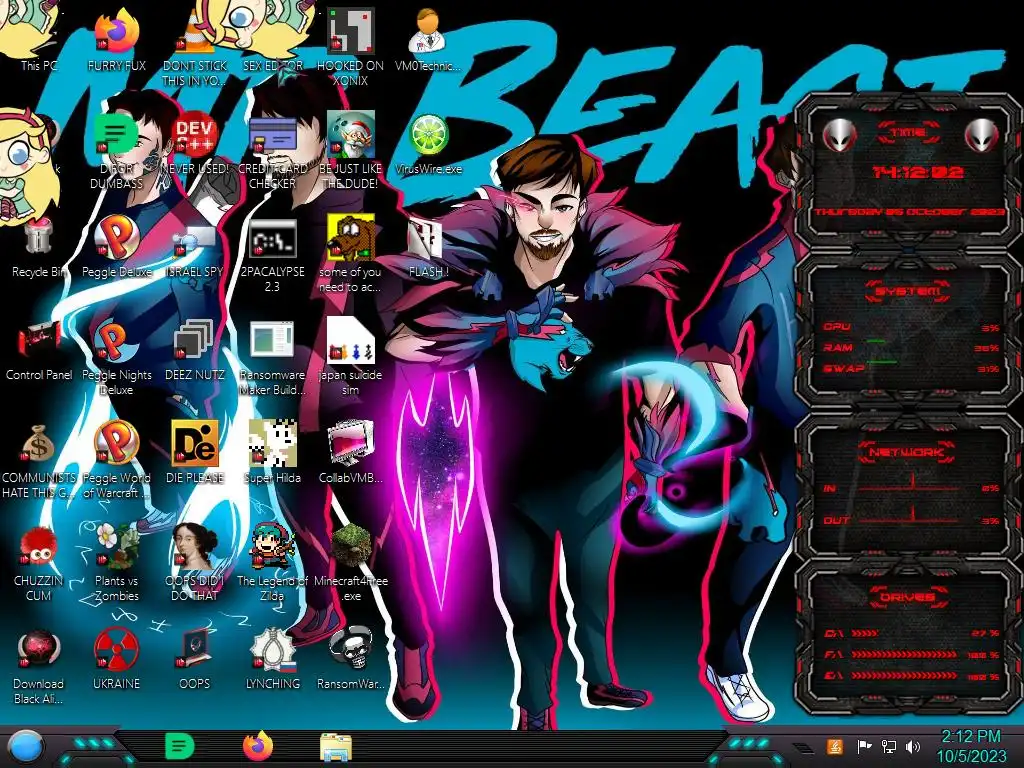Click the IN traffic graph row
The width and height of the screenshot is (1024, 768).
click(x=911, y=485)
